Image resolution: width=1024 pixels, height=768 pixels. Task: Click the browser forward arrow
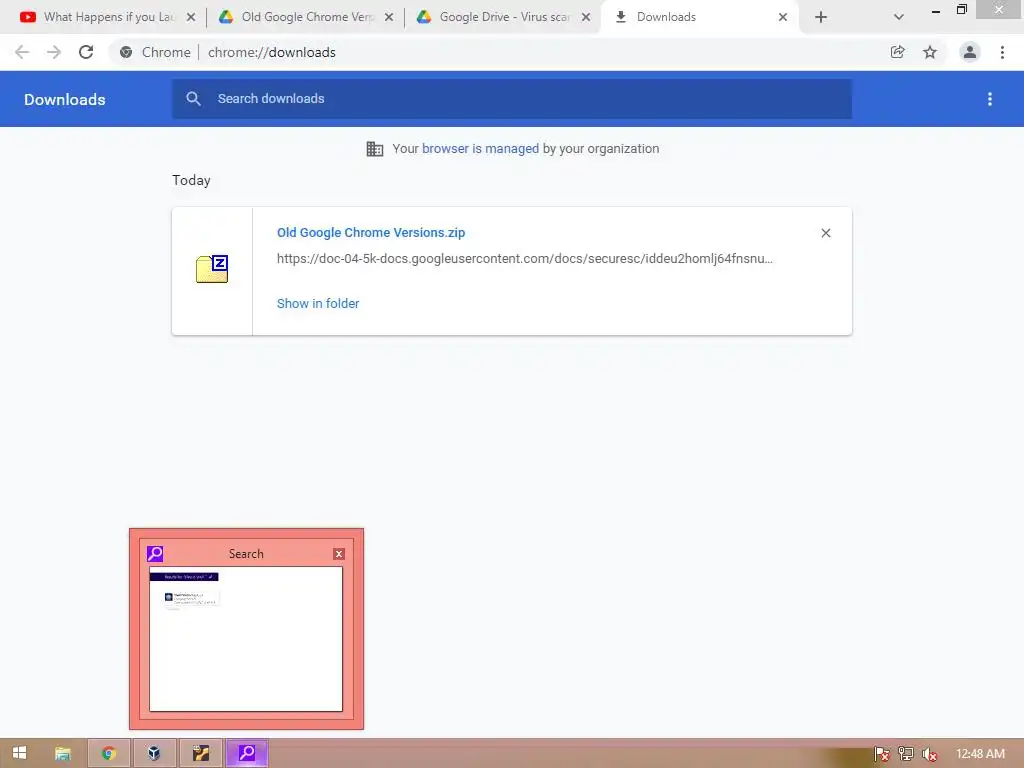click(x=54, y=52)
